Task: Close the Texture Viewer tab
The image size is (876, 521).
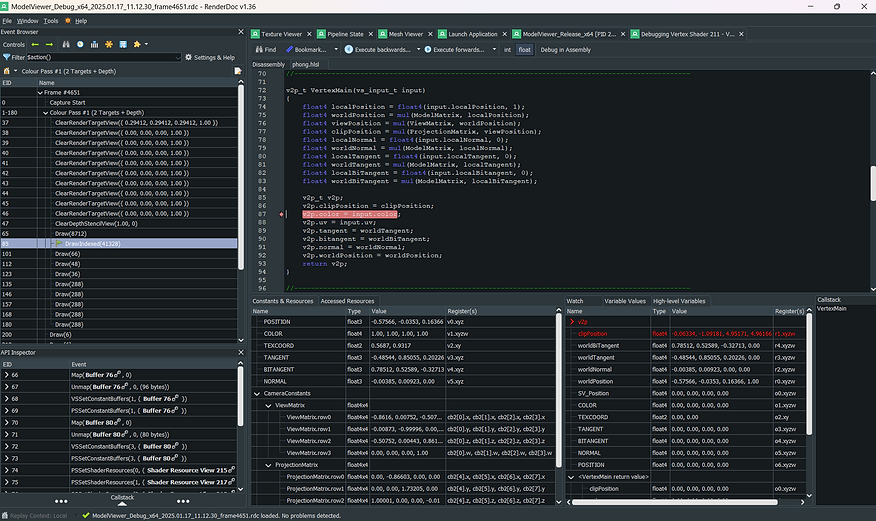Action: click(x=309, y=34)
